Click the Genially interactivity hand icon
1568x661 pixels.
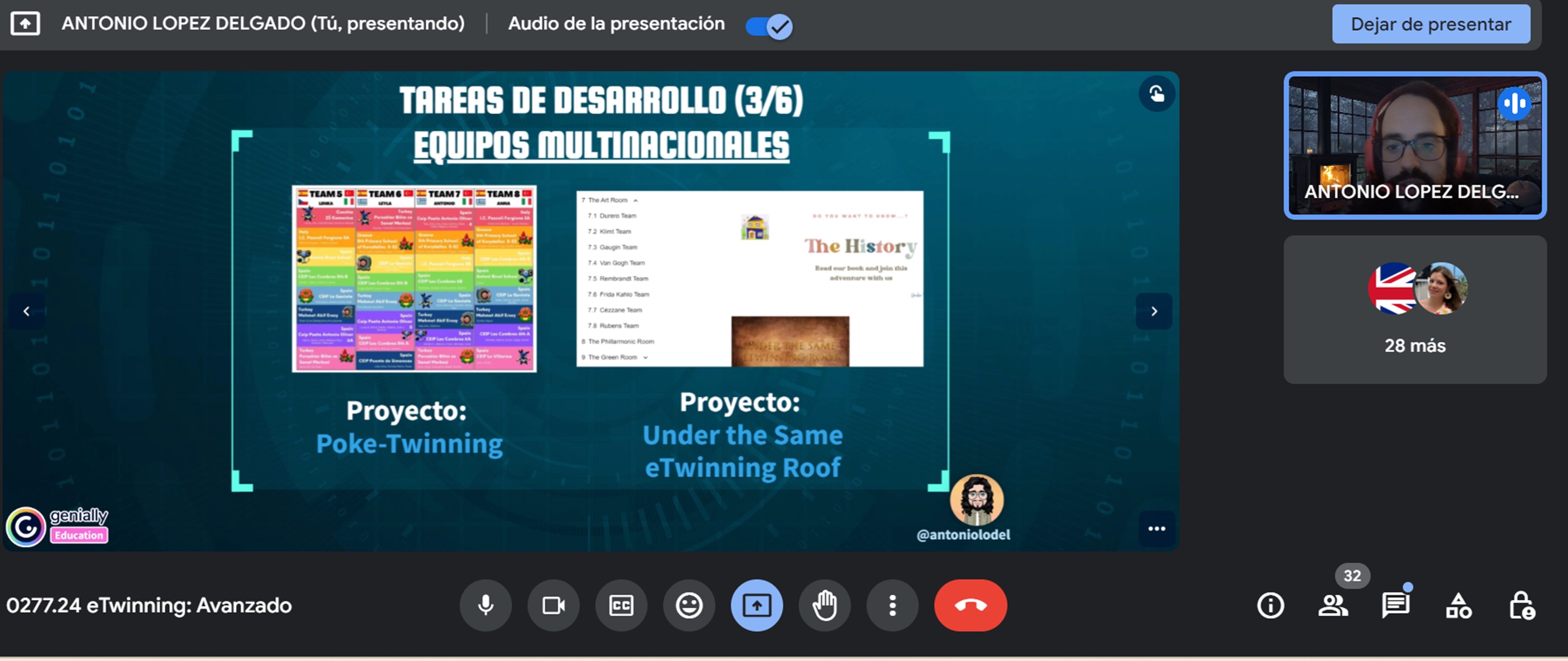pos(1157,93)
